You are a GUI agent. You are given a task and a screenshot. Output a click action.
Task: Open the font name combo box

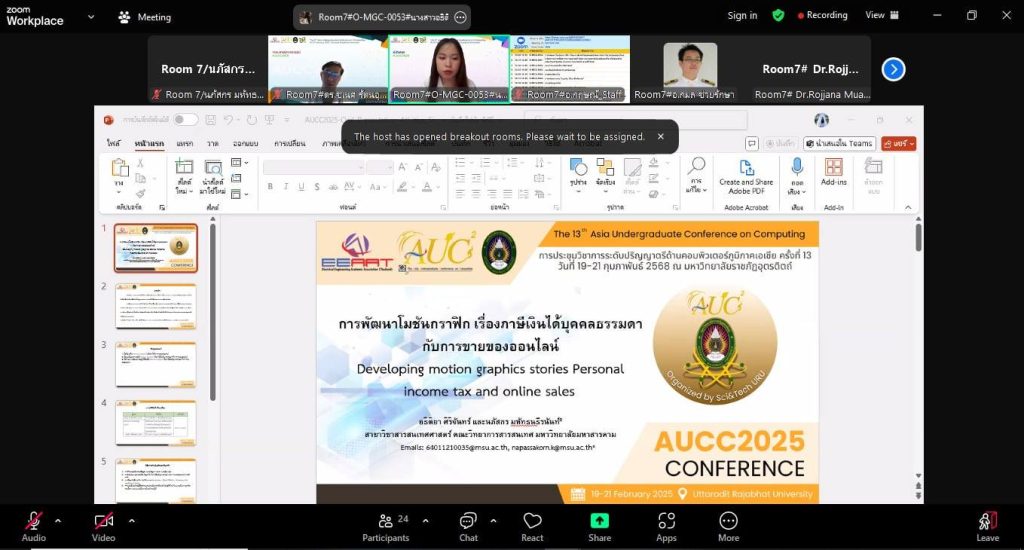tap(313, 168)
